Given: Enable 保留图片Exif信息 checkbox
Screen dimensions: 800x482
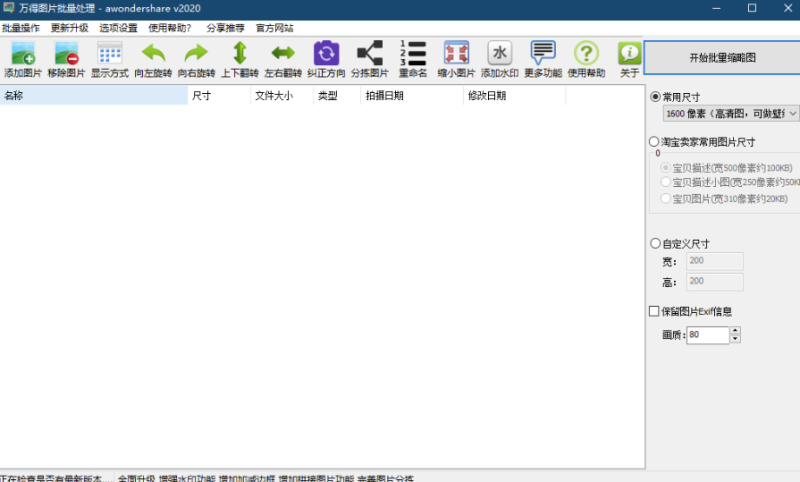Looking at the screenshot, I should pos(655,311).
